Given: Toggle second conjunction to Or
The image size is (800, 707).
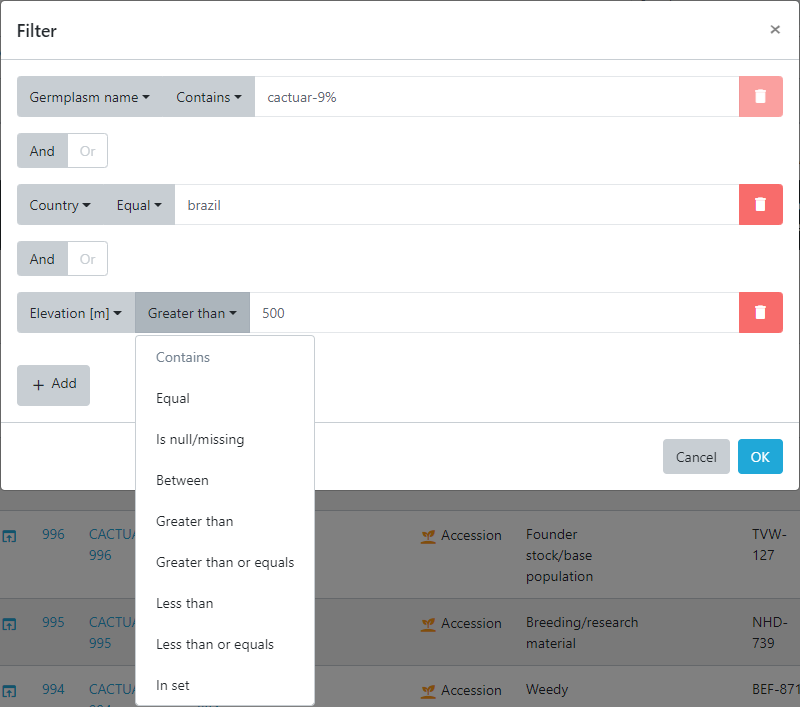Looking at the screenshot, I should click(87, 259).
